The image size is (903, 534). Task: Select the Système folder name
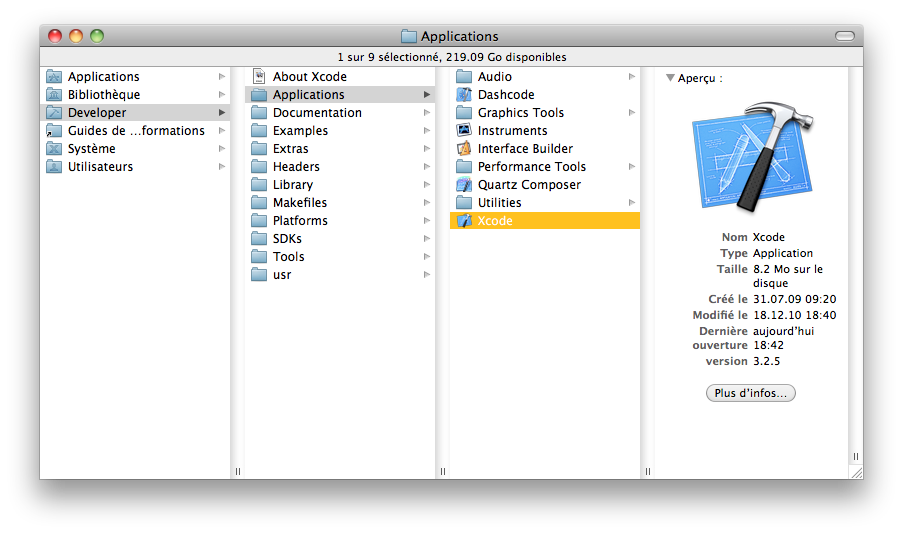tap(92, 149)
